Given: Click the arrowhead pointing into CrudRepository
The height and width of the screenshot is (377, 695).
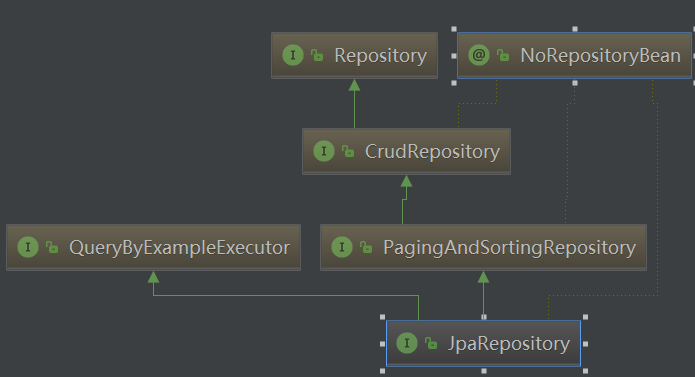Looking at the screenshot, I should click(406, 181).
